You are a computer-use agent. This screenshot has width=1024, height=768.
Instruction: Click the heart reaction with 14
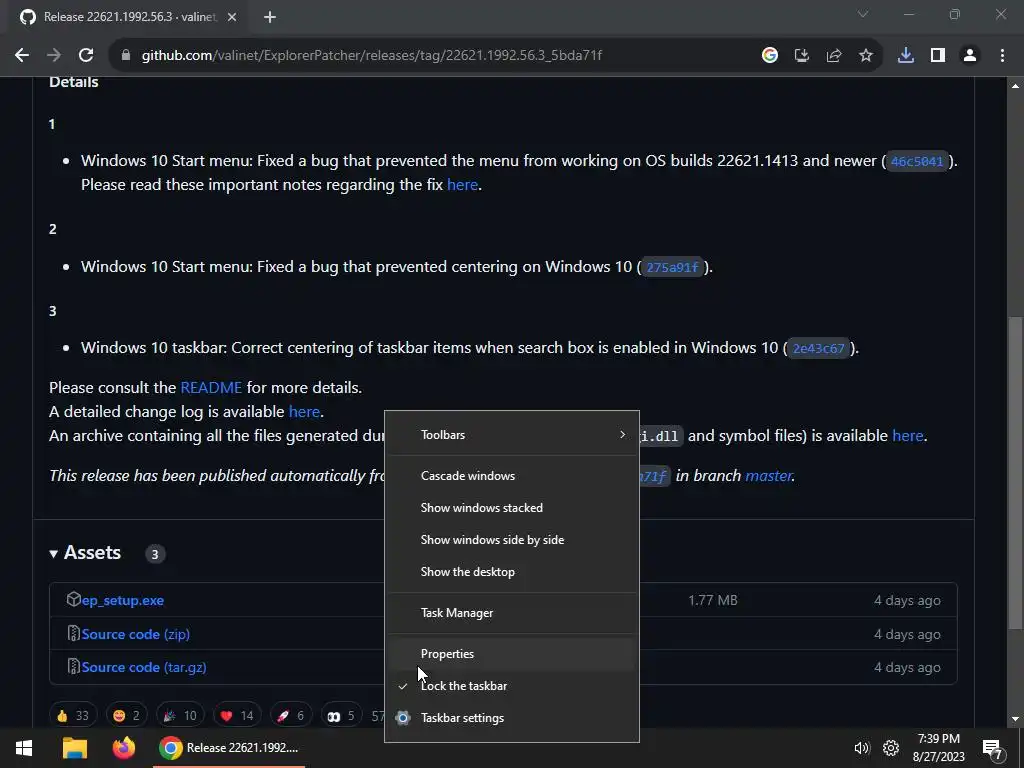click(237, 716)
